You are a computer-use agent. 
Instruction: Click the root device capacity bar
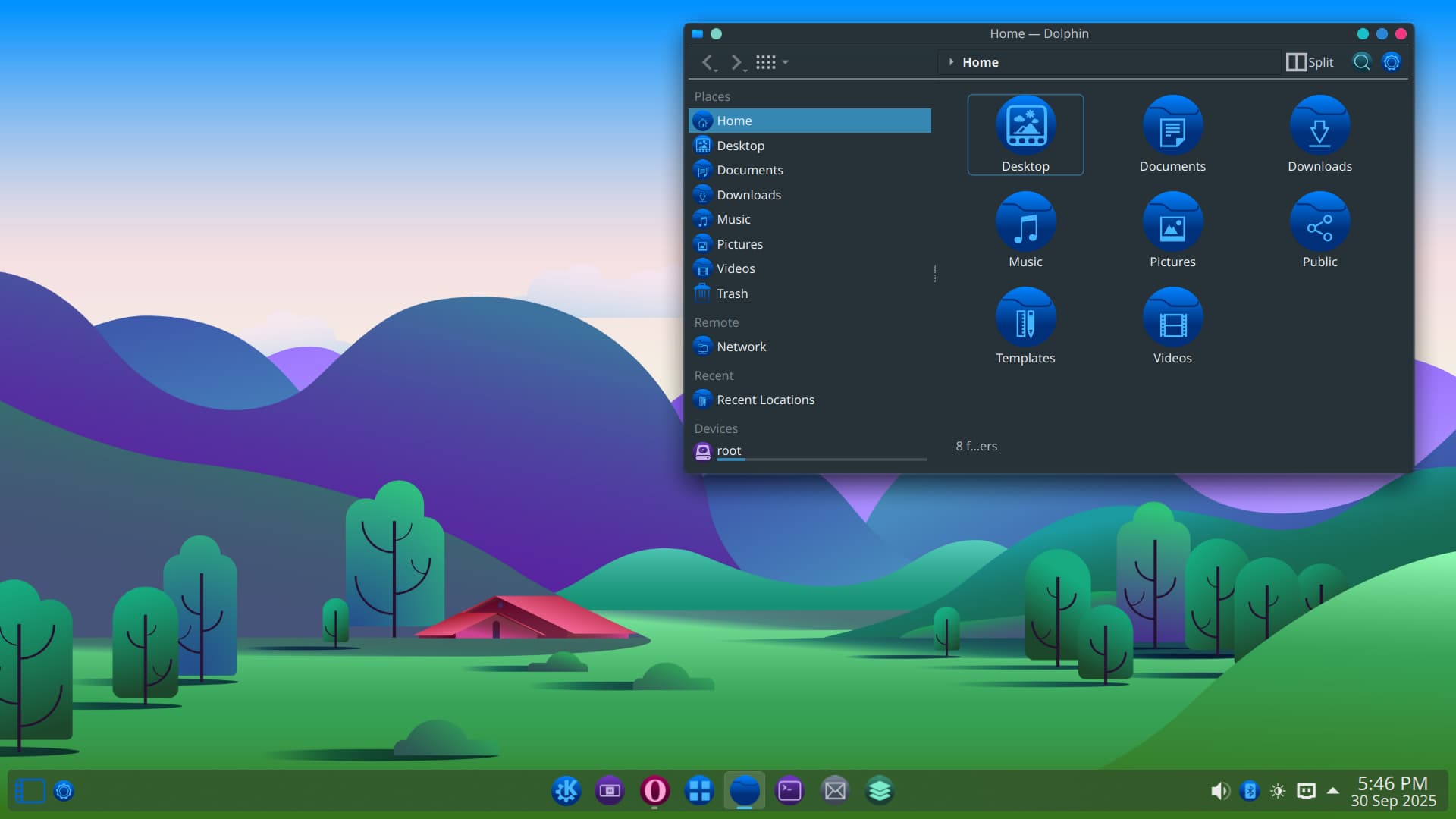pyautogui.click(x=821, y=460)
